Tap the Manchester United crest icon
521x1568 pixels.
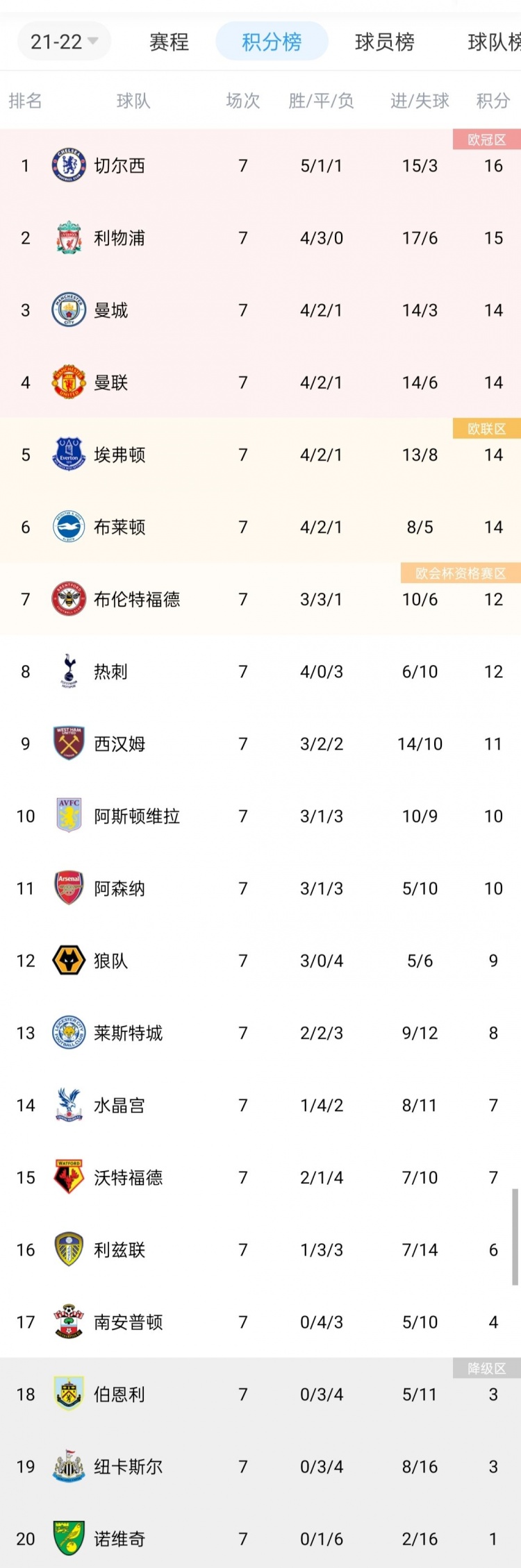[x=69, y=382]
